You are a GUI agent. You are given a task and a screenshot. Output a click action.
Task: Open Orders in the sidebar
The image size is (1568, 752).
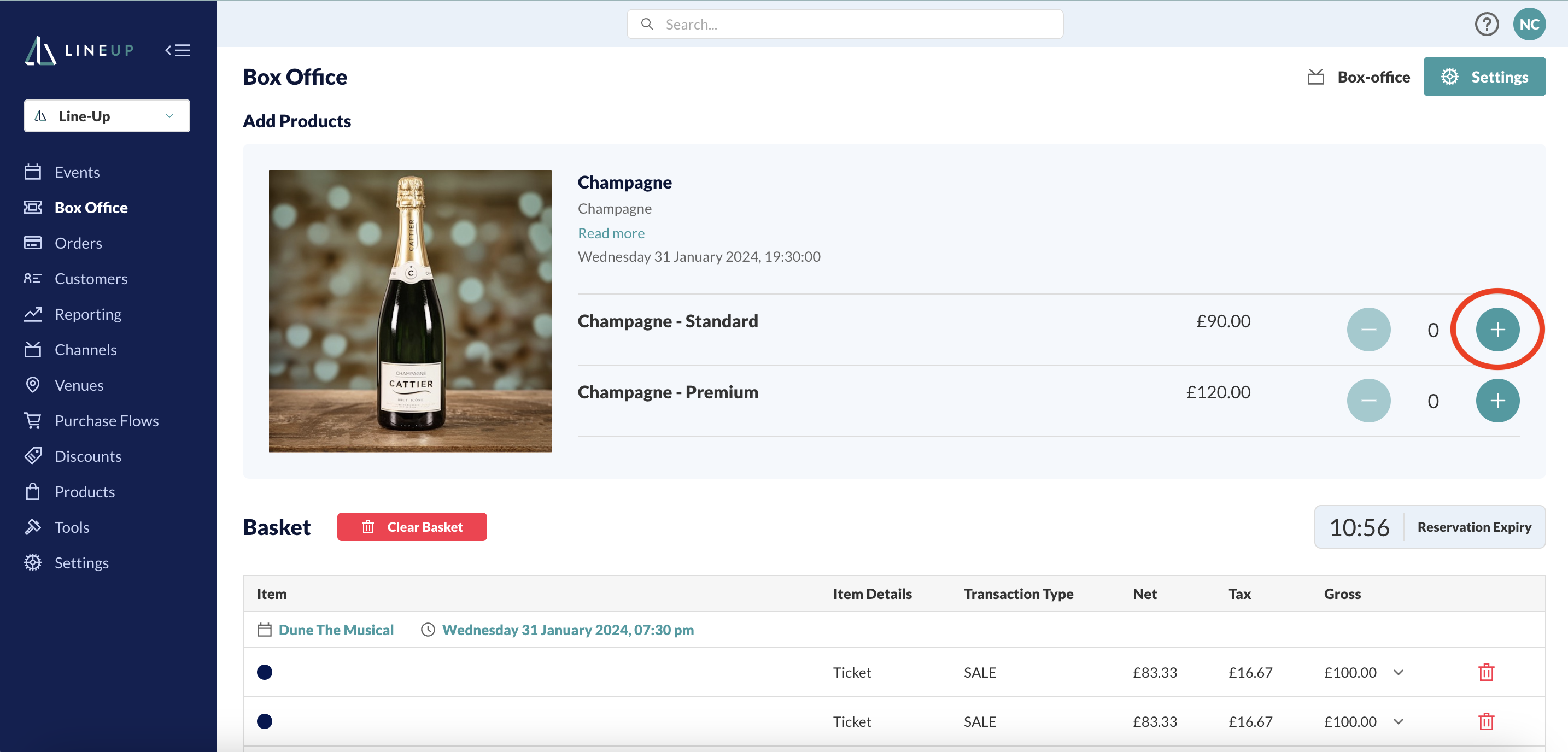coord(78,243)
